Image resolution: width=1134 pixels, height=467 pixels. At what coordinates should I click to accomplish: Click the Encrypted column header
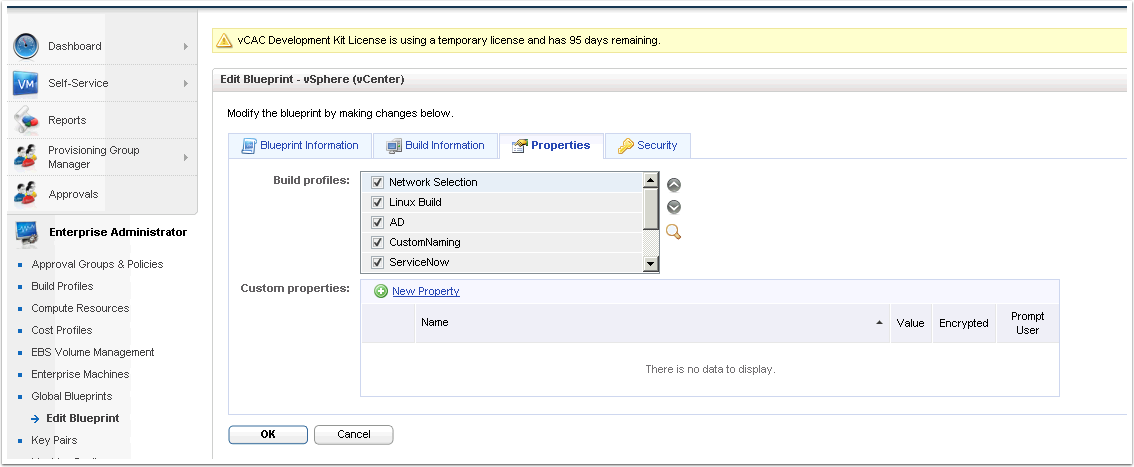click(x=963, y=323)
